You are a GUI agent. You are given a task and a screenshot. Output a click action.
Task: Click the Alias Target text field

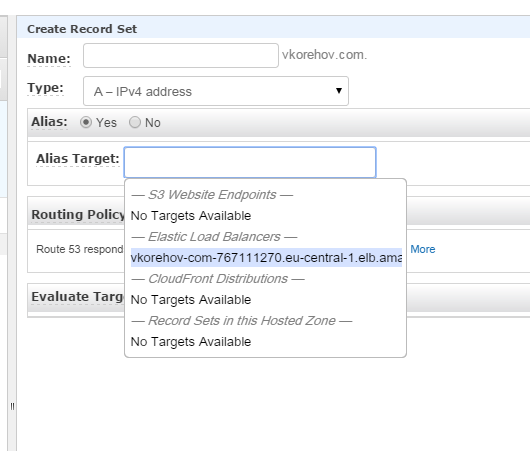[250, 162]
